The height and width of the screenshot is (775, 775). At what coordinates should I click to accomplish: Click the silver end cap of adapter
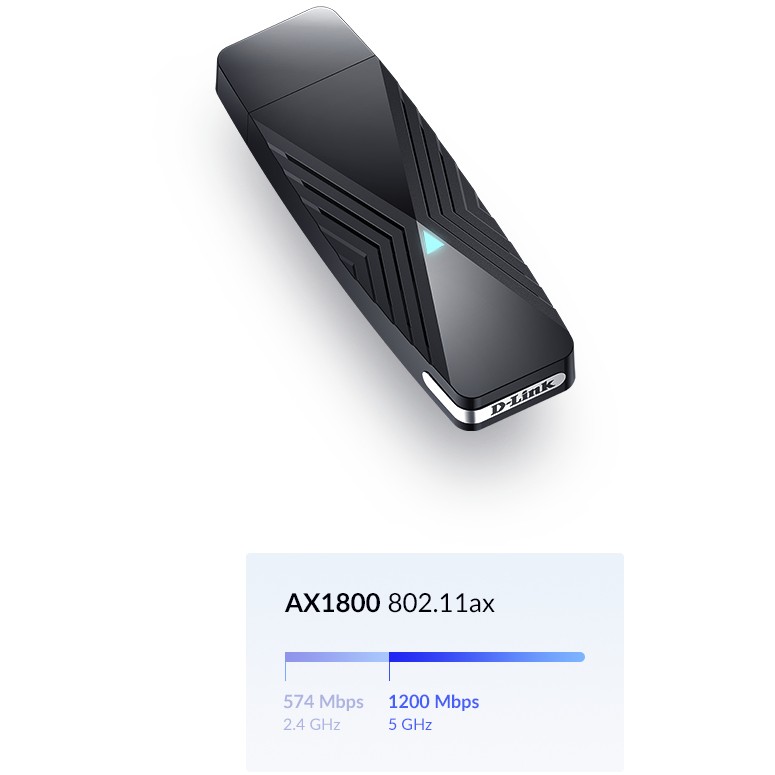(x=494, y=398)
